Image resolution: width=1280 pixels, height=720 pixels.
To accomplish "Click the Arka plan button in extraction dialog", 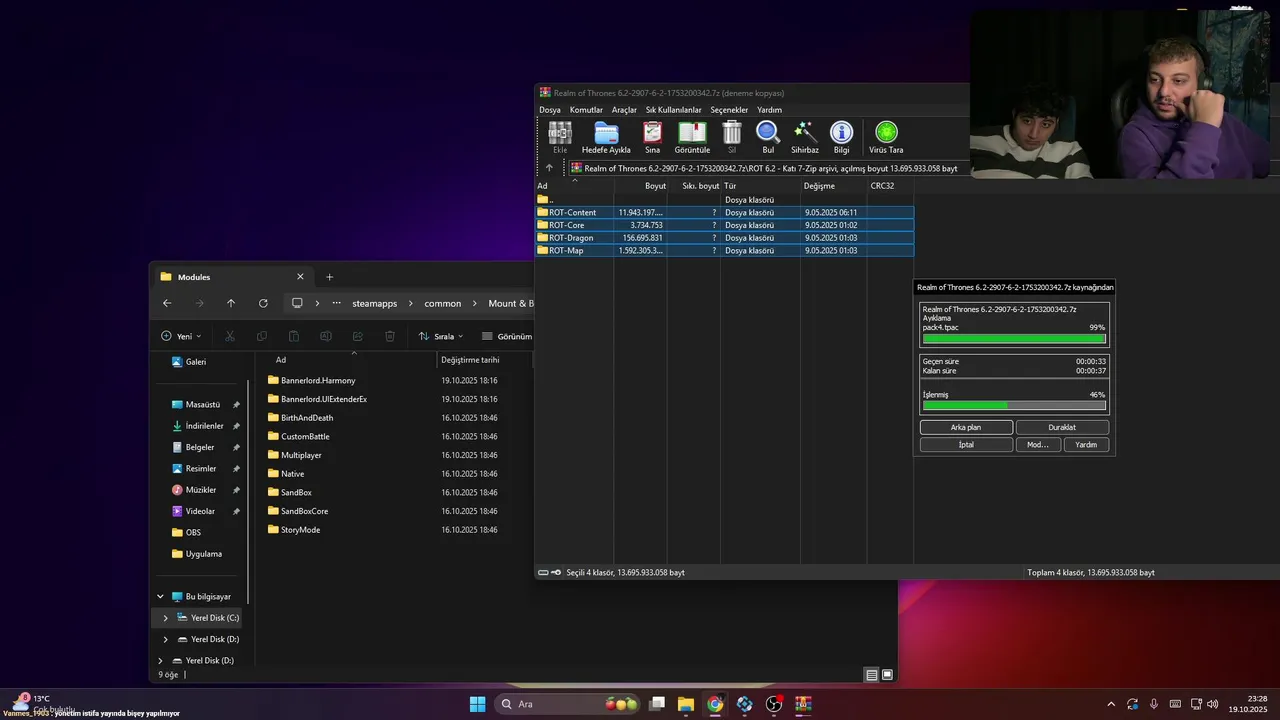I will click(x=966, y=427).
